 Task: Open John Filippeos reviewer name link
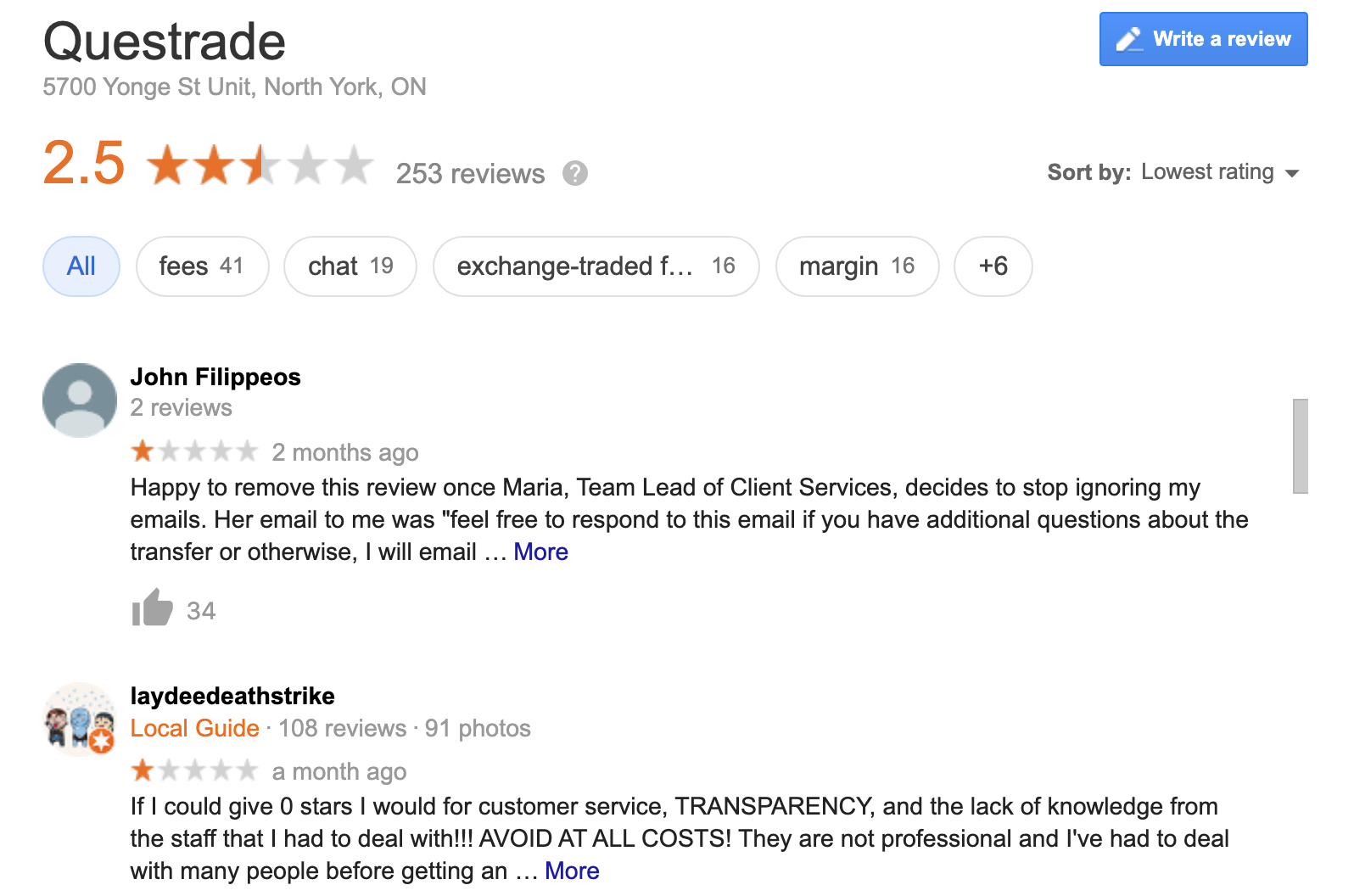coord(215,377)
